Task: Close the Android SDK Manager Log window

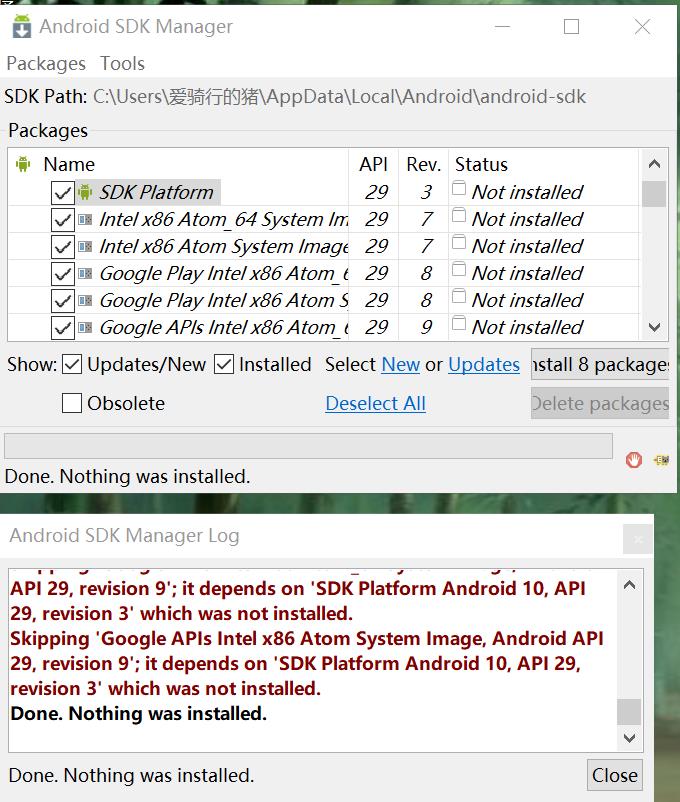Action: click(615, 775)
